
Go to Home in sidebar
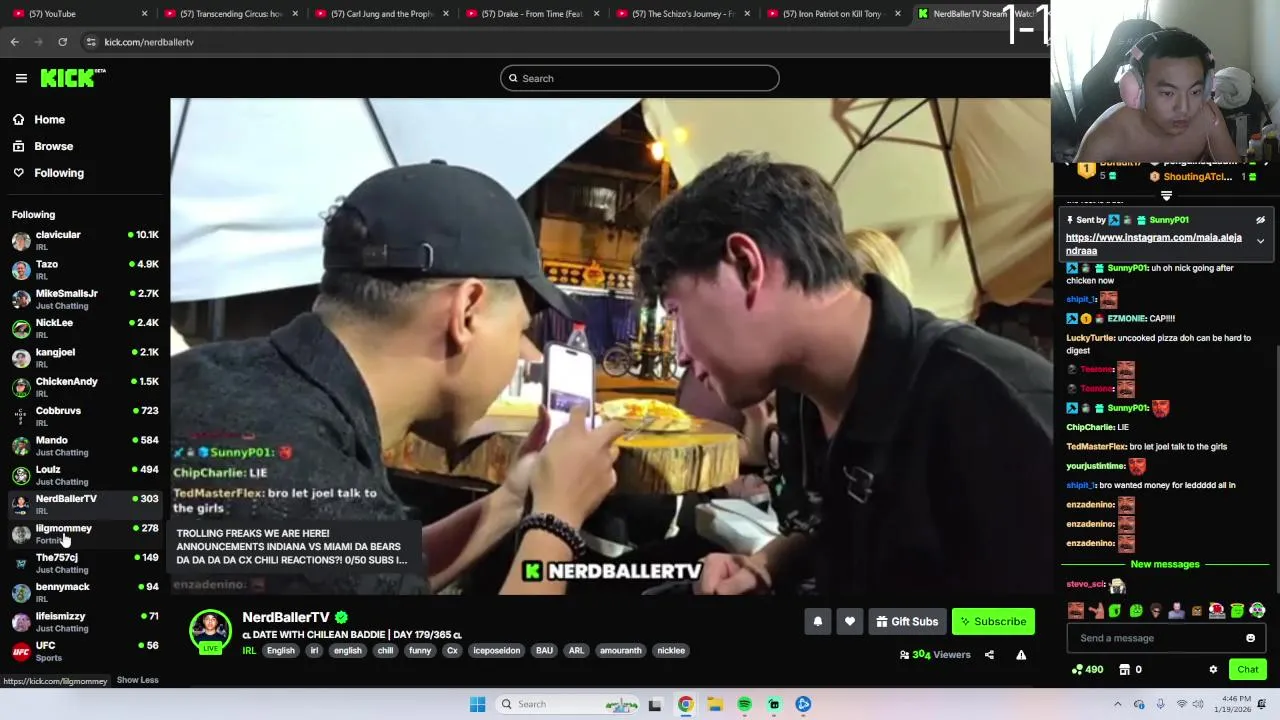click(49, 119)
